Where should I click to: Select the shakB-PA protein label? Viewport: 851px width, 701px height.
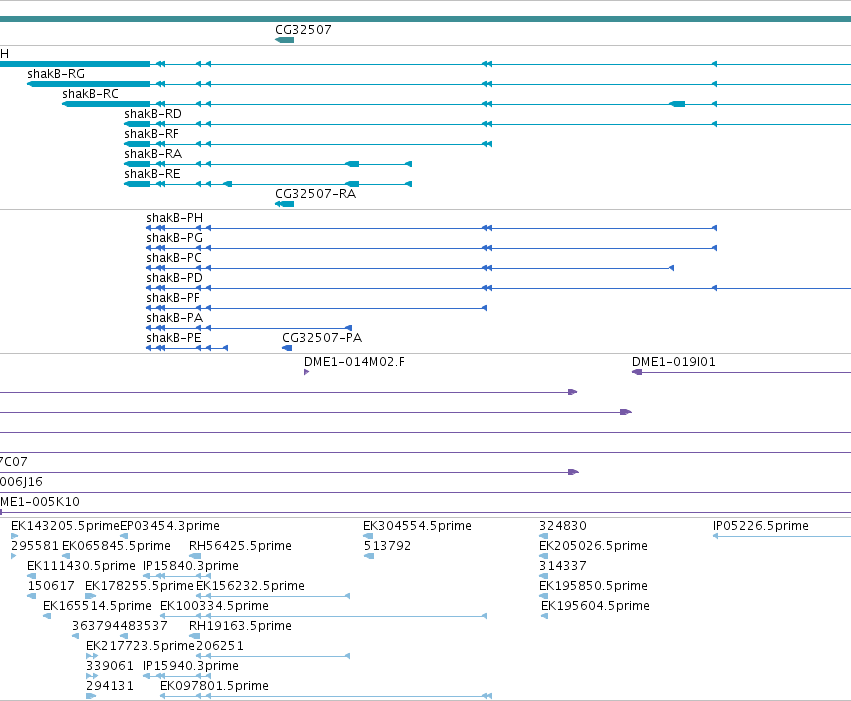pyautogui.click(x=174, y=318)
